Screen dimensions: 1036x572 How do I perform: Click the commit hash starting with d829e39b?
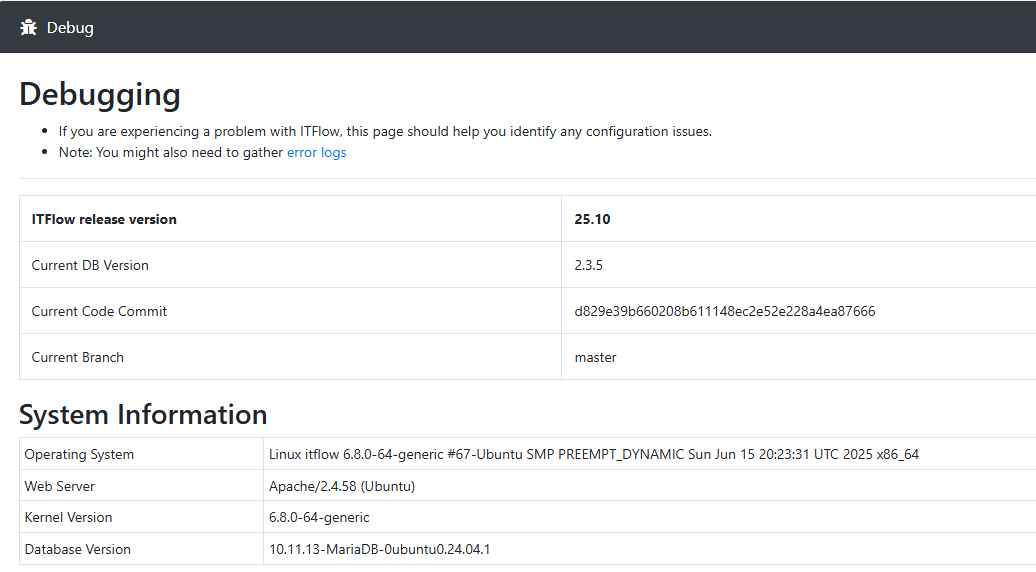(x=724, y=311)
